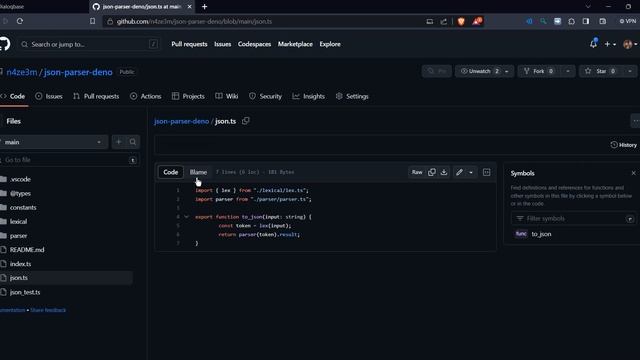Download the raw file icon
The width and height of the screenshot is (640, 360).
pos(444,172)
